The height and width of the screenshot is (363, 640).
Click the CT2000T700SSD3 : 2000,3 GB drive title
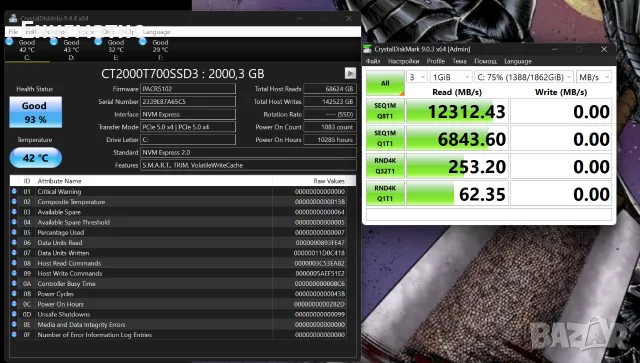pyautogui.click(x=182, y=73)
